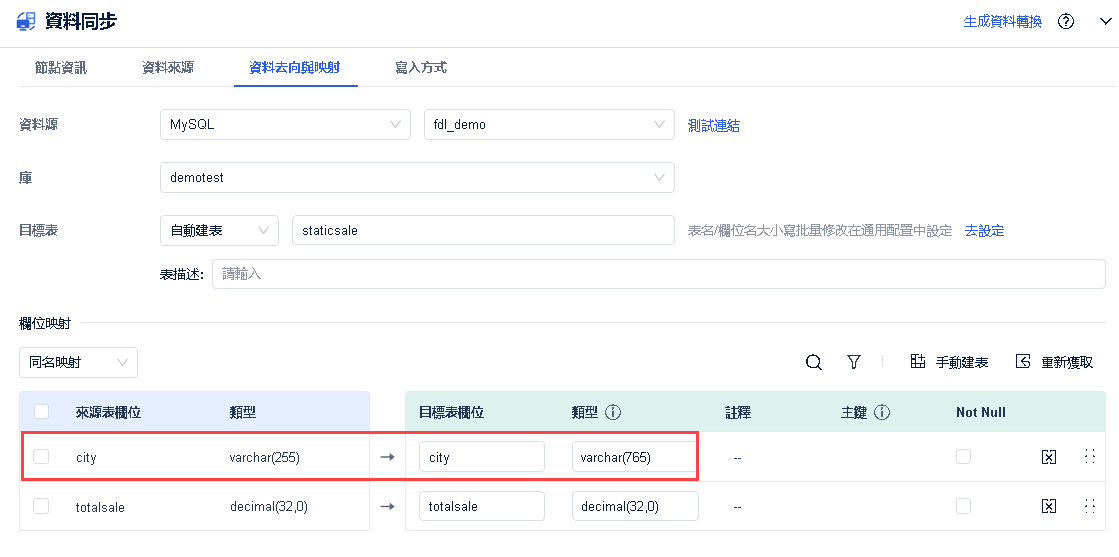The width and height of the screenshot is (1119, 557).
Task: Select the city source row checkbox
Action: click(41, 457)
